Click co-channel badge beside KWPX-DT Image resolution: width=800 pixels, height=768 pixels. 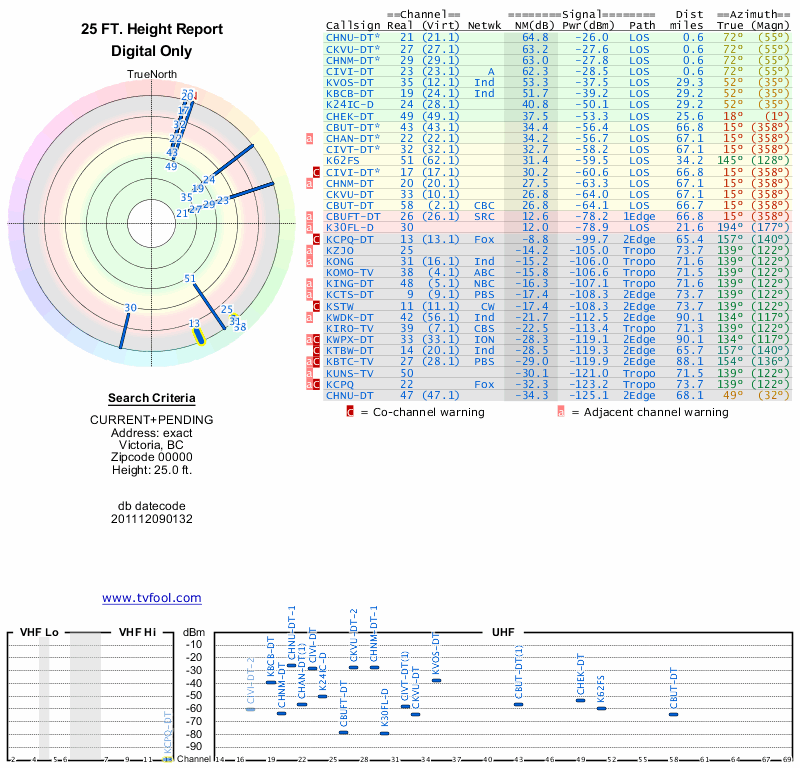[x=316, y=339]
